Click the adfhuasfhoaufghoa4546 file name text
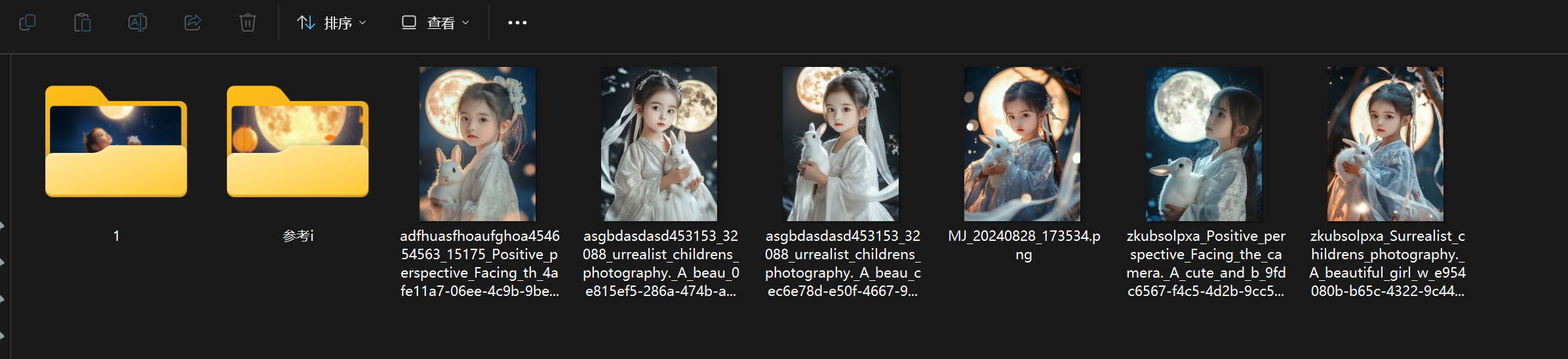Screen dimensions: 1568x359 pyautogui.click(x=480, y=263)
